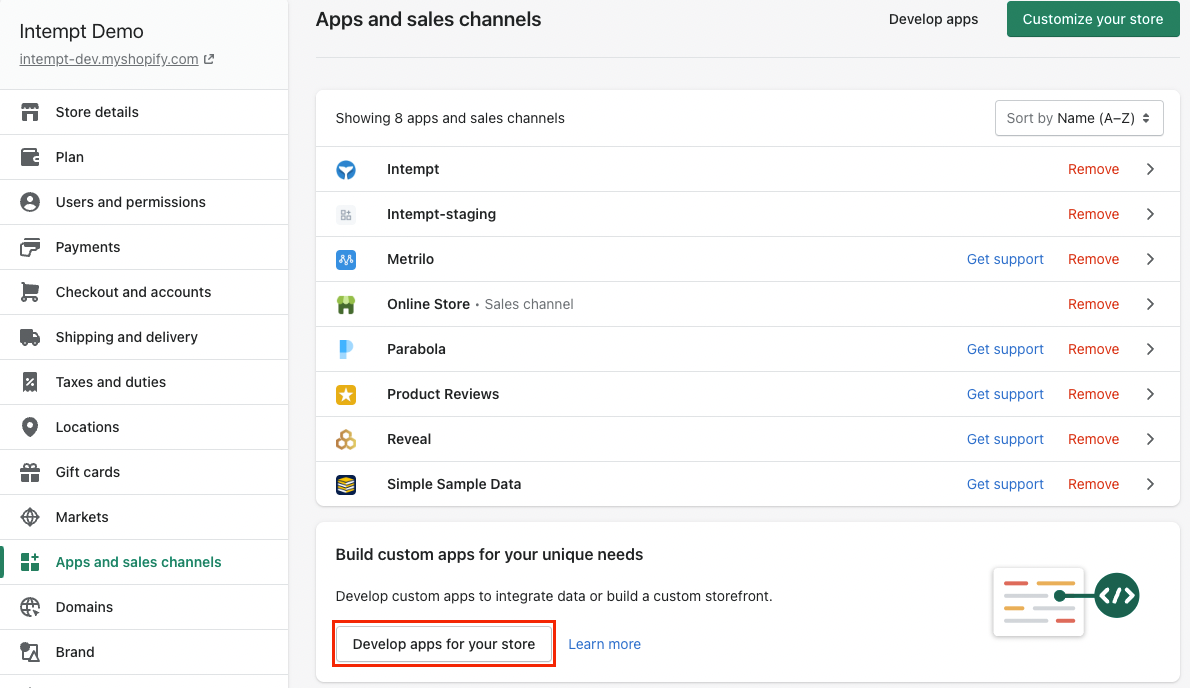Expand the Intempt-staging row chevron
Screen dimensions: 1190x688
click(x=1151, y=214)
